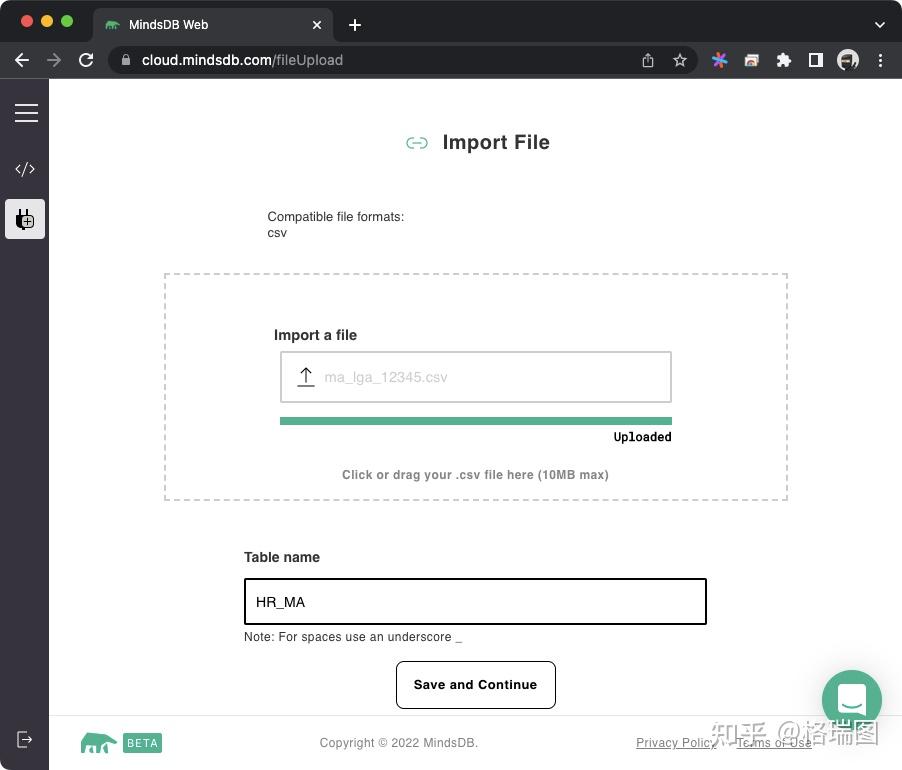Click the upload arrow icon in the file field
The width and height of the screenshot is (902, 770).
click(x=305, y=377)
